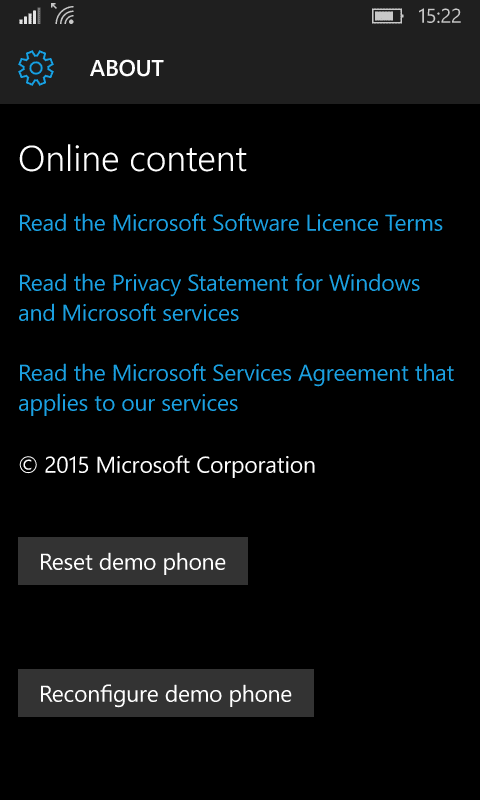The height and width of the screenshot is (800, 480).
Task: Tap link line 'applies to our services'
Action: [x=128, y=404]
